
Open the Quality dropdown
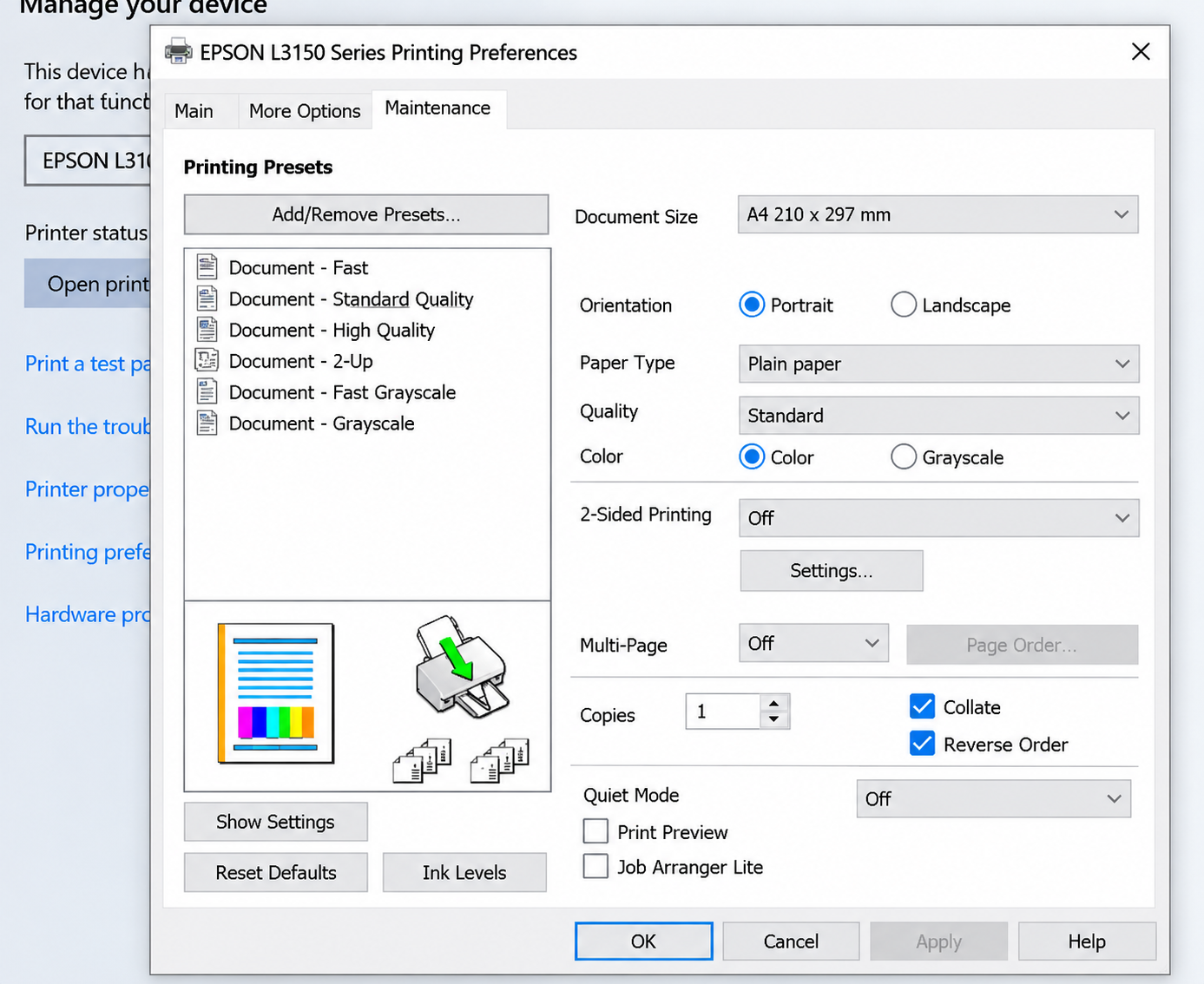pyautogui.click(x=938, y=416)
